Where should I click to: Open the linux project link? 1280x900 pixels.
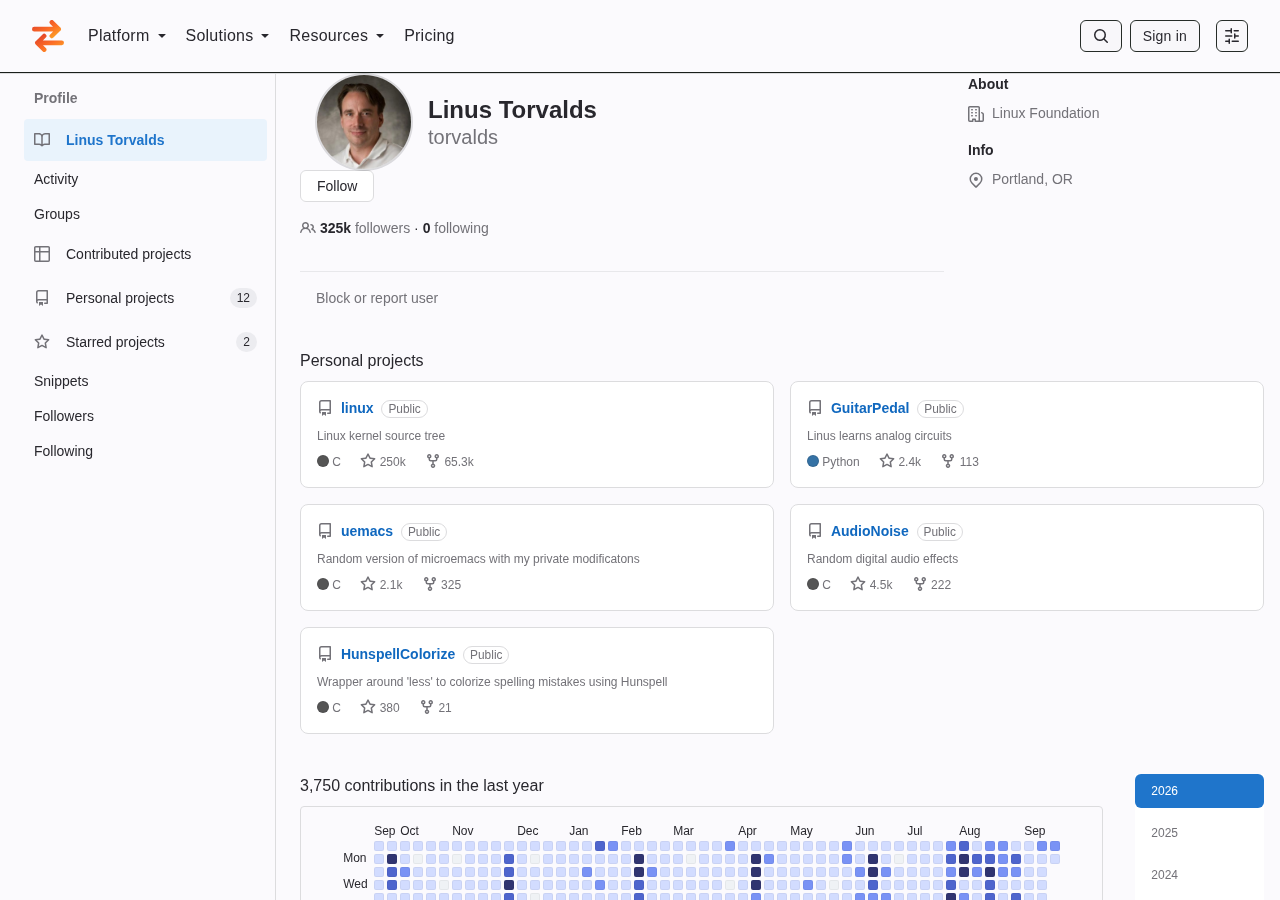(x=357, y=408)
